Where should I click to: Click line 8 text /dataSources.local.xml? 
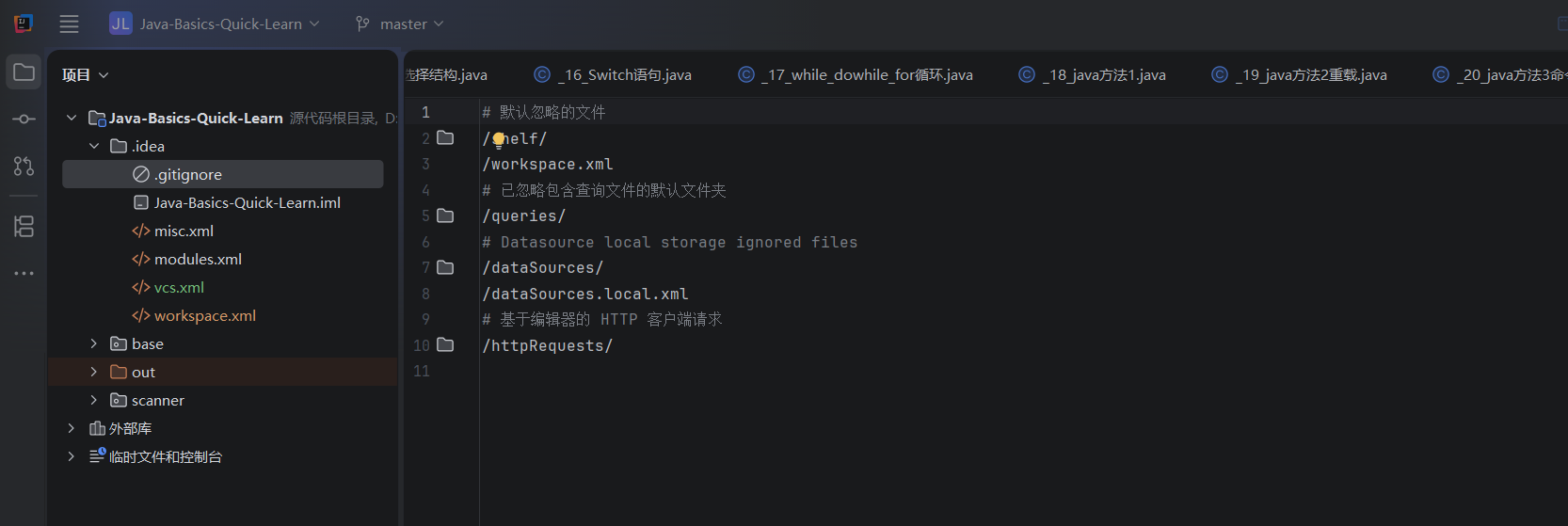click(584, 295)
